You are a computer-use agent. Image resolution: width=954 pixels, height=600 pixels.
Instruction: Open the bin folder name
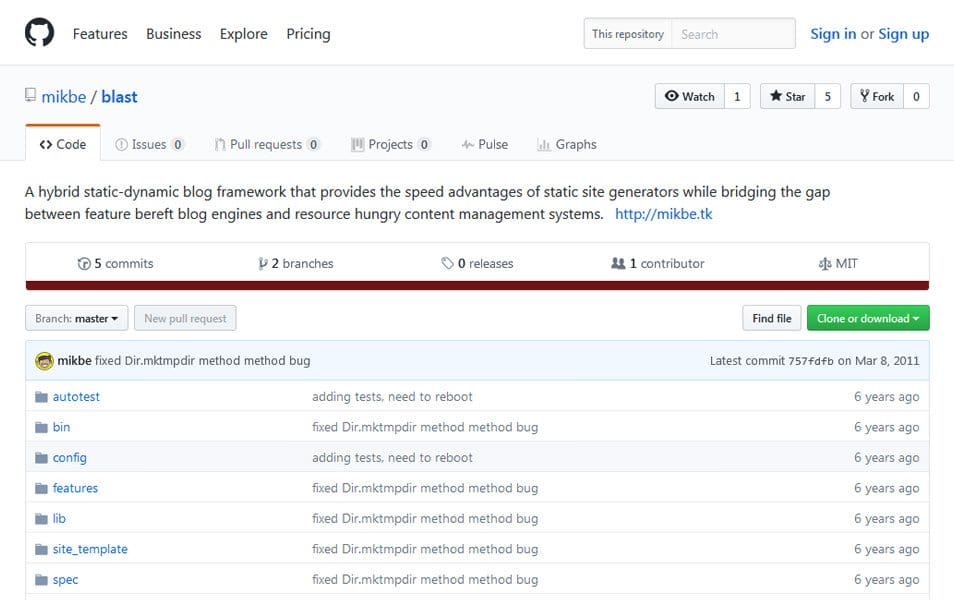pyautogui.click(x=61, y=427)
